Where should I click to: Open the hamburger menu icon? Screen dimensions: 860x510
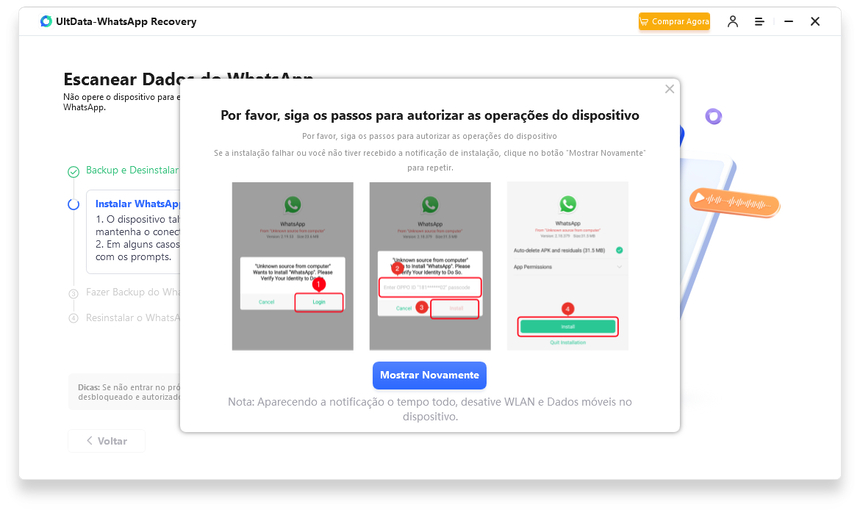coord(760,21)
